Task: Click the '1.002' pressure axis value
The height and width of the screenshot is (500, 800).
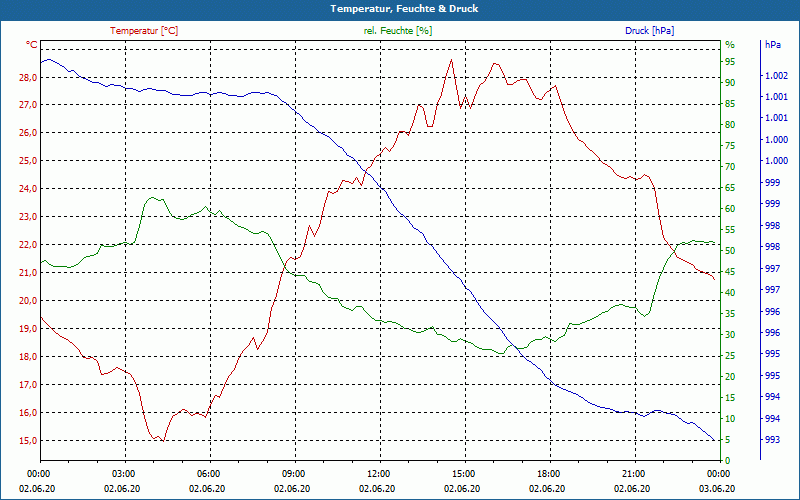Action: pyautogui.click(x=776, y=76)
